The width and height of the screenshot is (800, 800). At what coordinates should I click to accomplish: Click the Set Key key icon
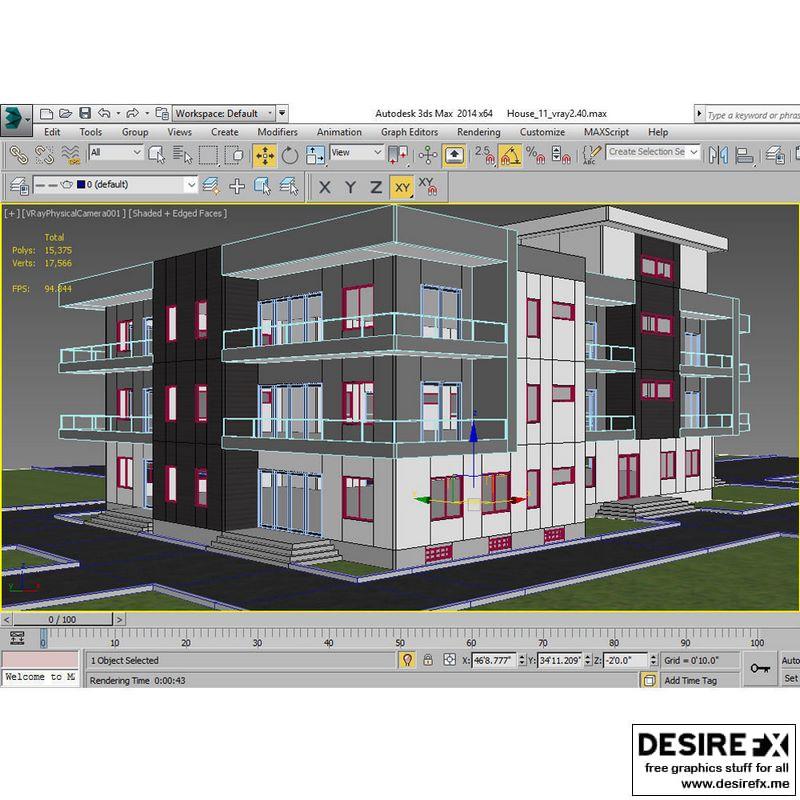(x=760, y=667)
